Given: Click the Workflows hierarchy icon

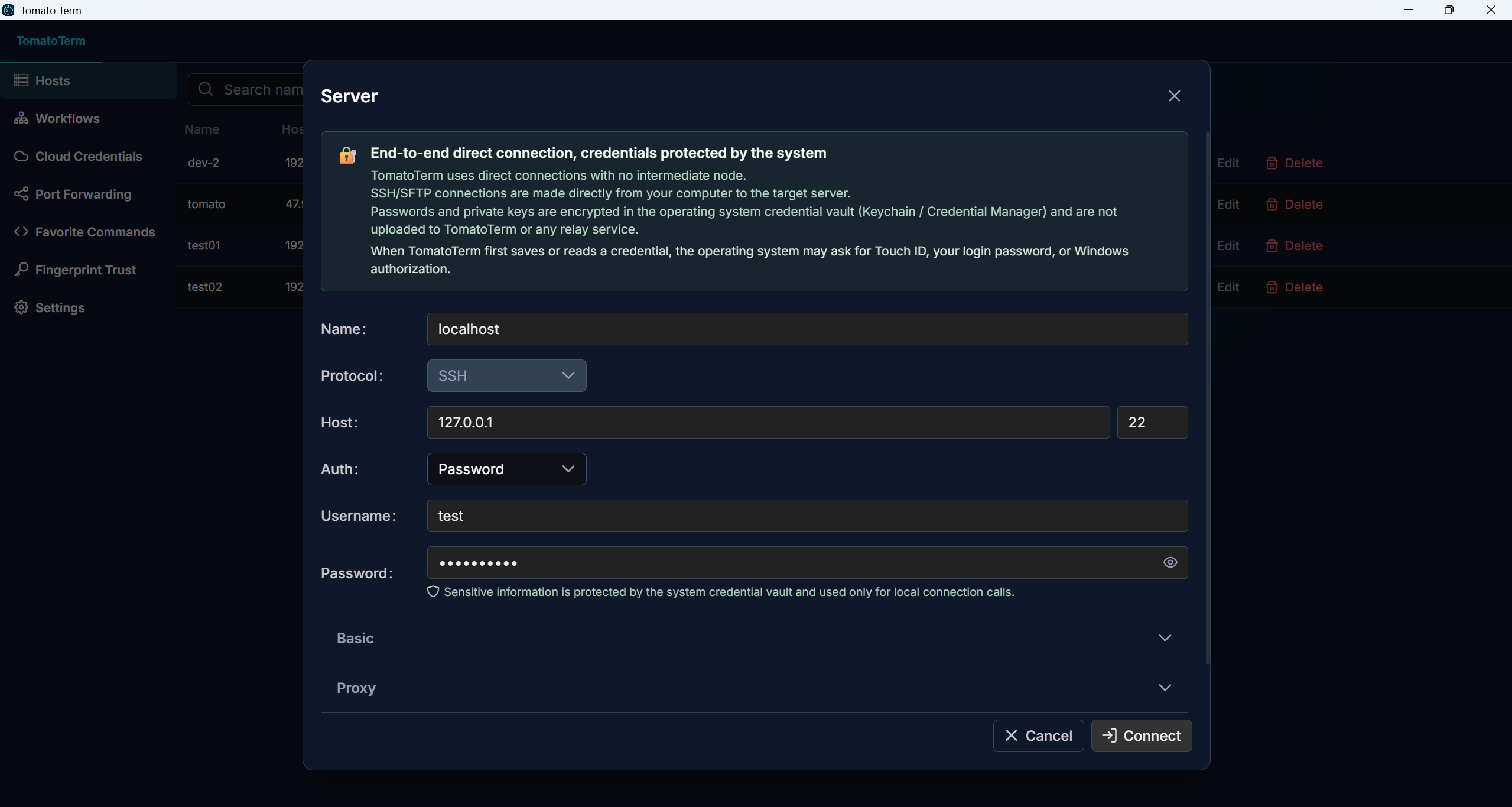Looking at the screenshot, I should click(21, 118).
